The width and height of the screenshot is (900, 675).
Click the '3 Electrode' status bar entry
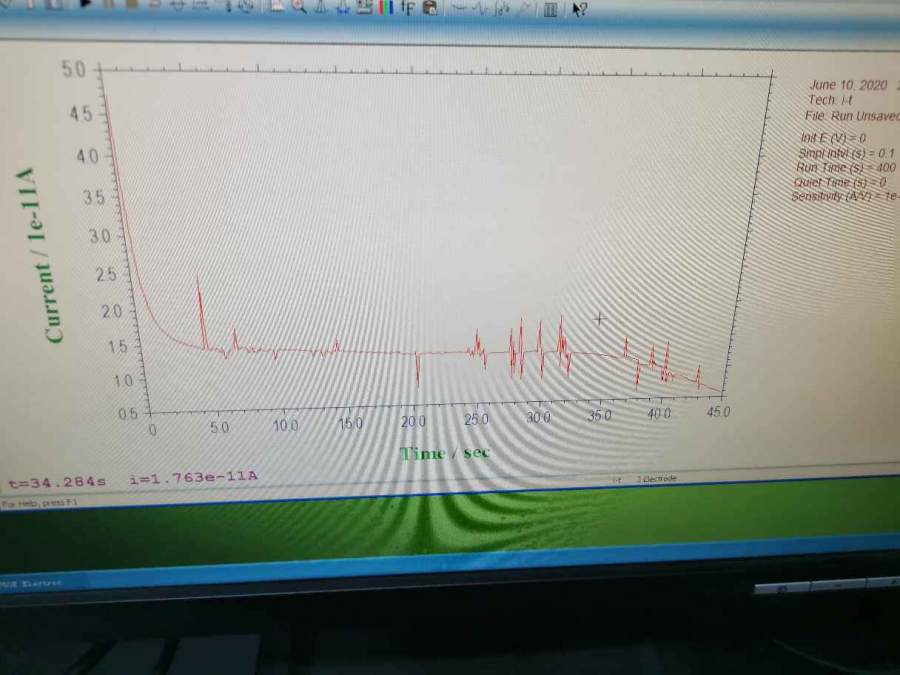pos(657,478)
